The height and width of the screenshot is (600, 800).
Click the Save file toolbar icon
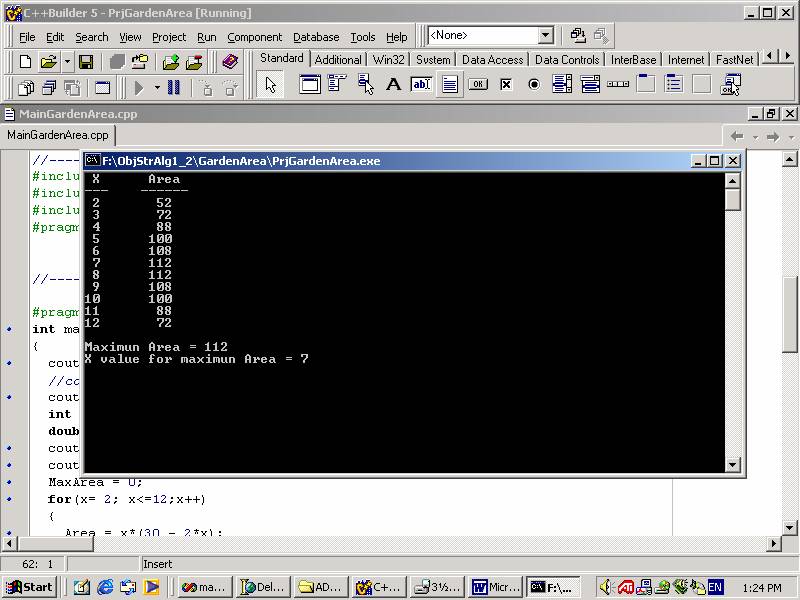[86, 62]
